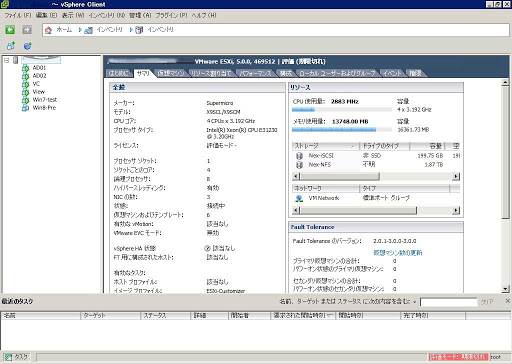
Task: Click the network list horizontal scrollbar thumb
Action: [x=358, y=210]
